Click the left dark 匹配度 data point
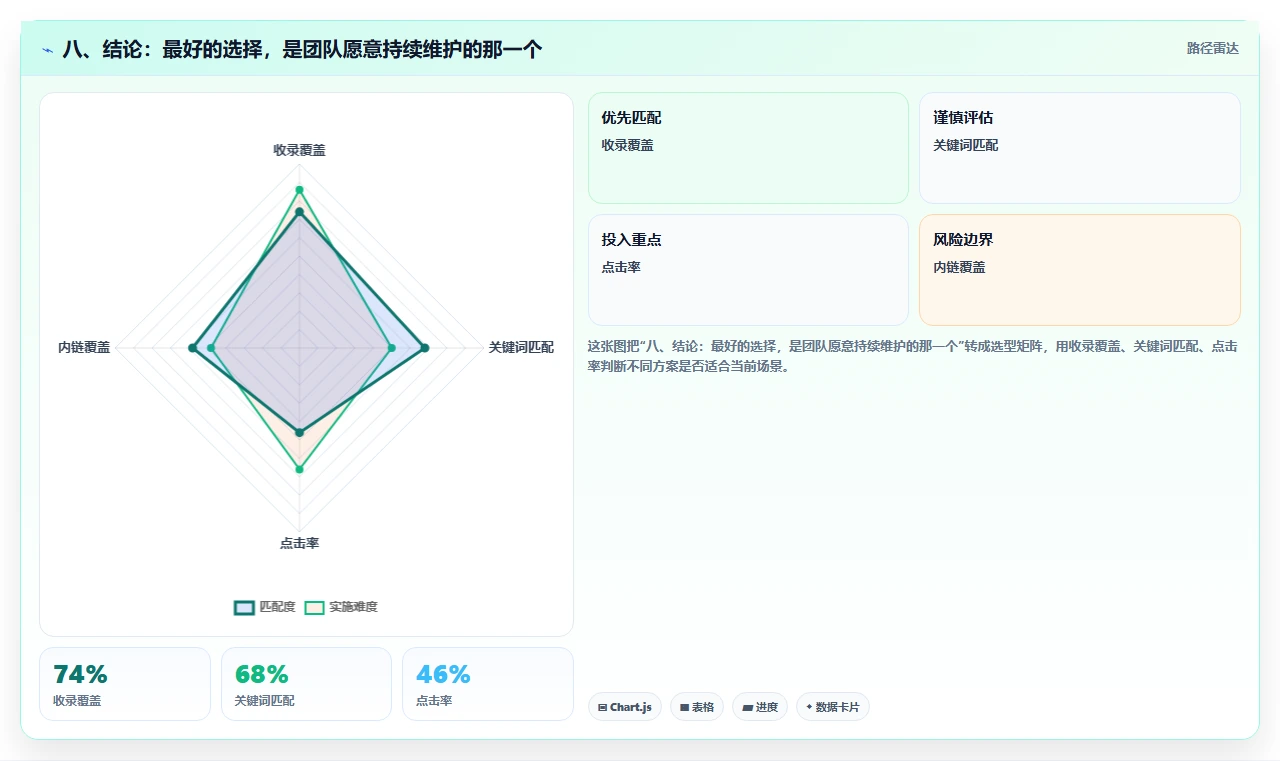This screenshot has height=761, width=1280. 192,348
